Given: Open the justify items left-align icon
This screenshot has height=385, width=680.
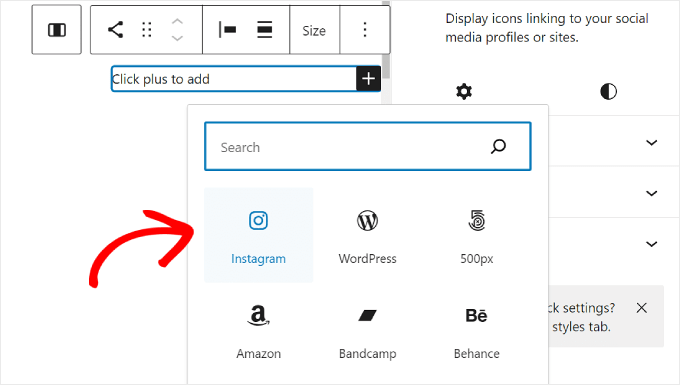Looking at the screenshot, I should [x=227, y=30].
